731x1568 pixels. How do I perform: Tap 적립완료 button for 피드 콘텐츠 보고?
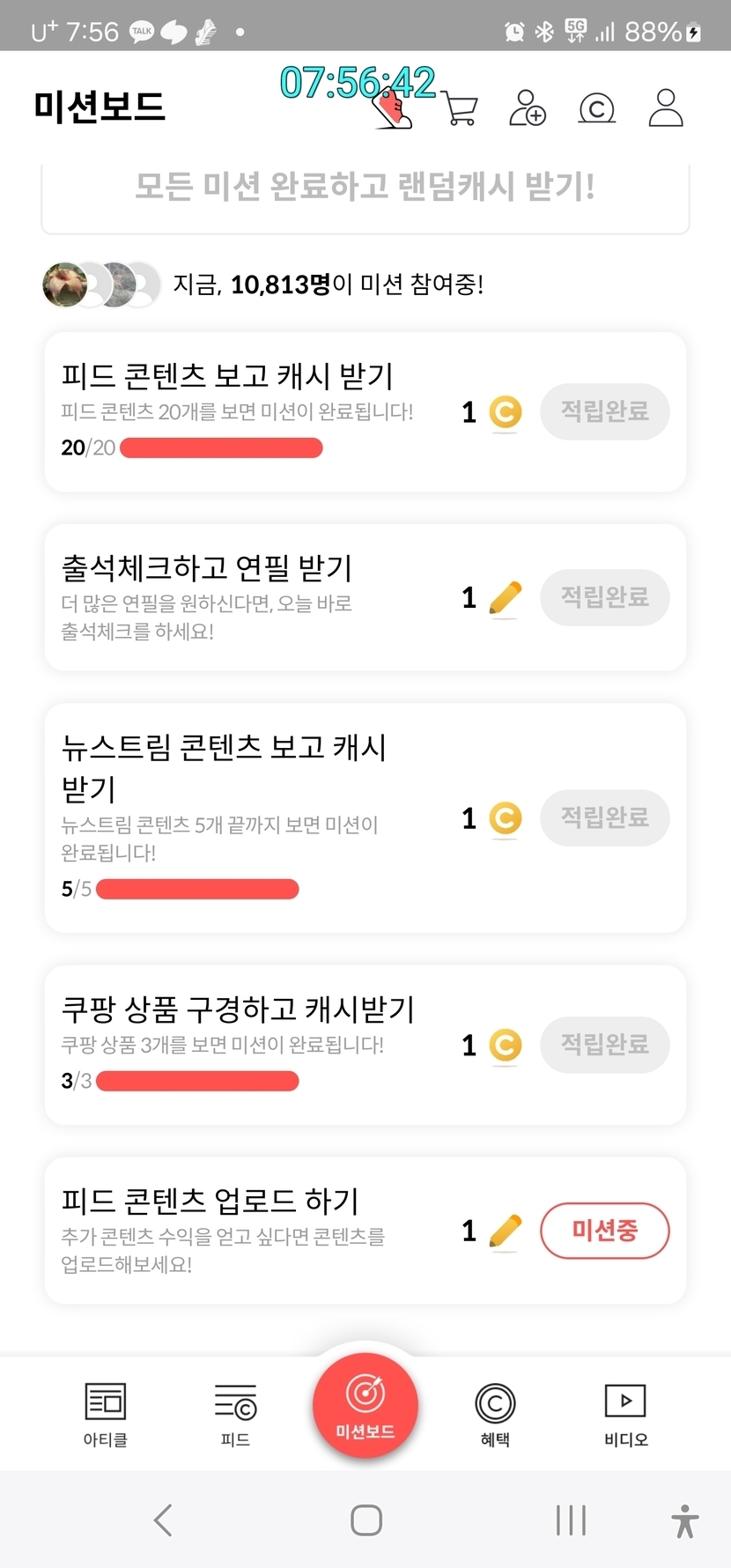(x=604, y=411)
